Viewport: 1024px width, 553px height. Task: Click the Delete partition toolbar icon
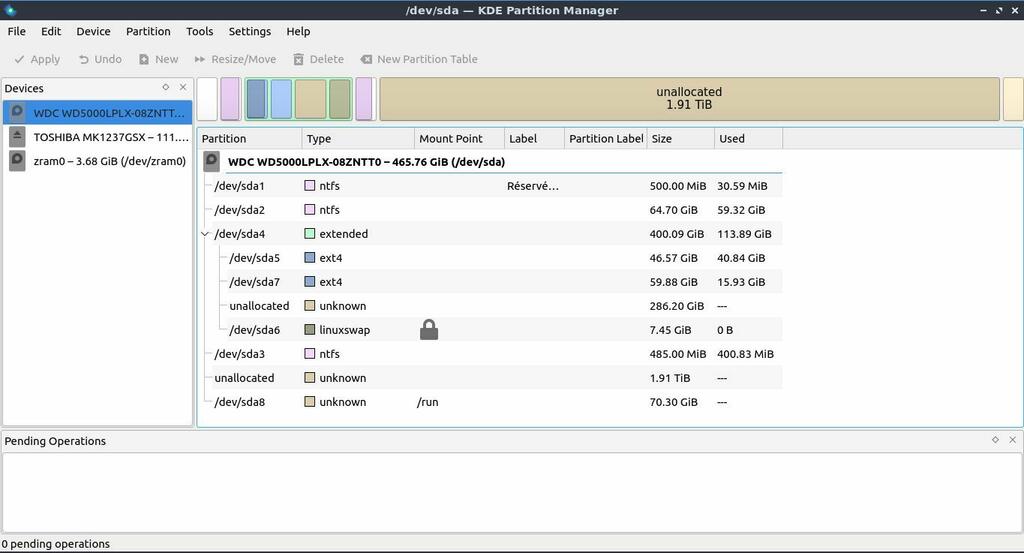[298, 59]
